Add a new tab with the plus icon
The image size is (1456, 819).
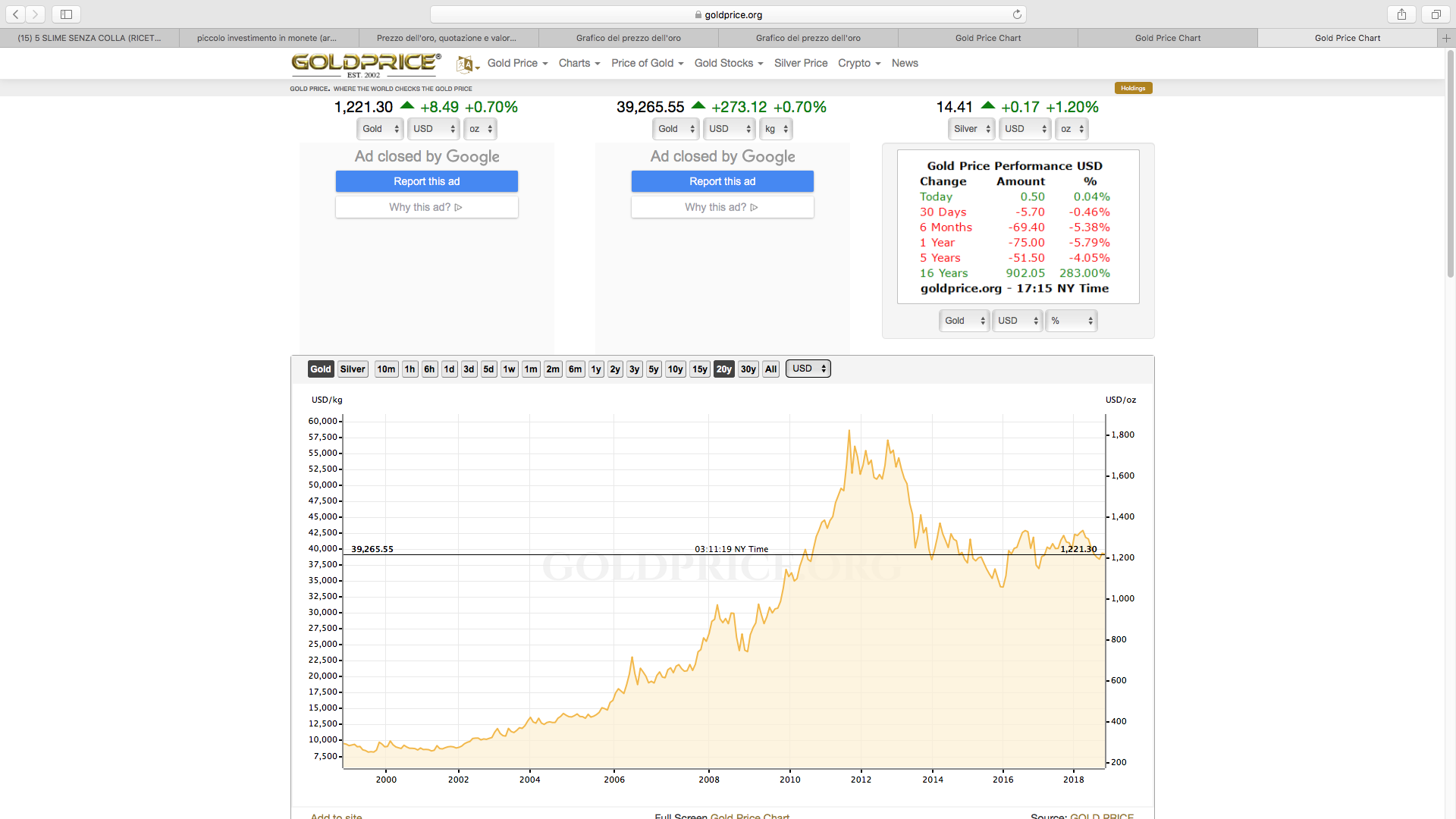coord(1446,38)
